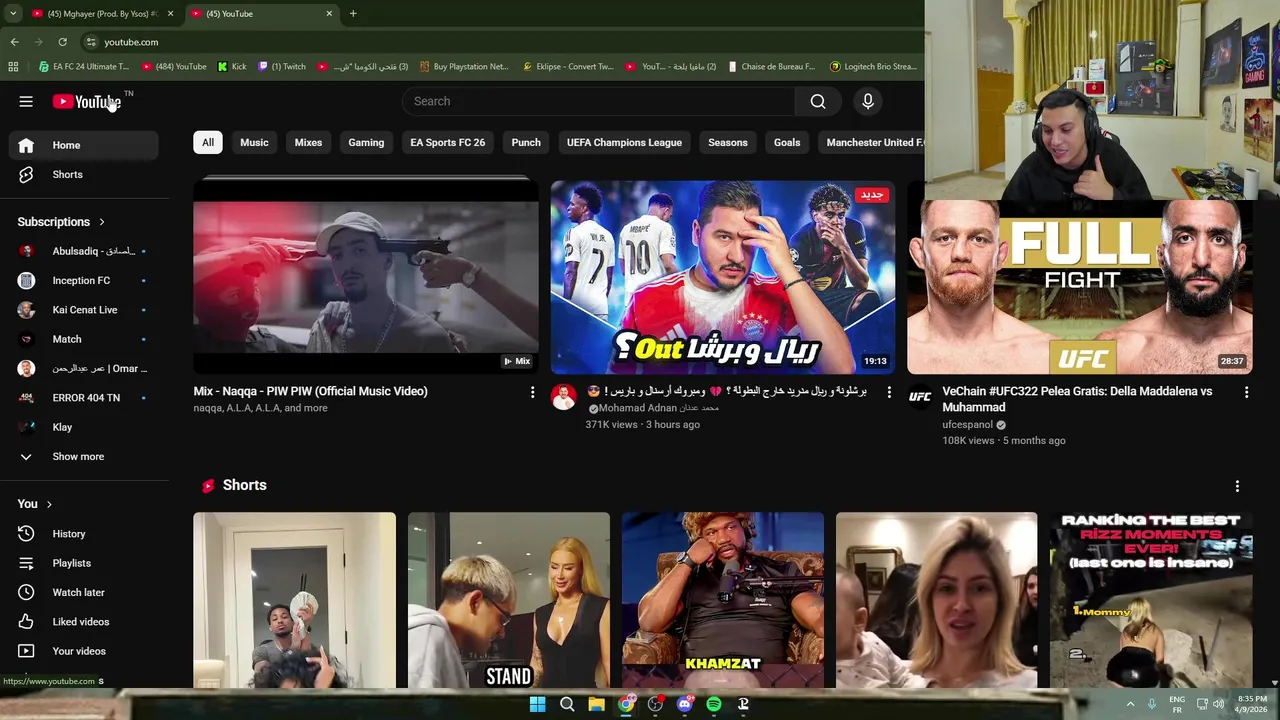
Task: Select the Seasons filter chip
Action: (x=728, y=142)
